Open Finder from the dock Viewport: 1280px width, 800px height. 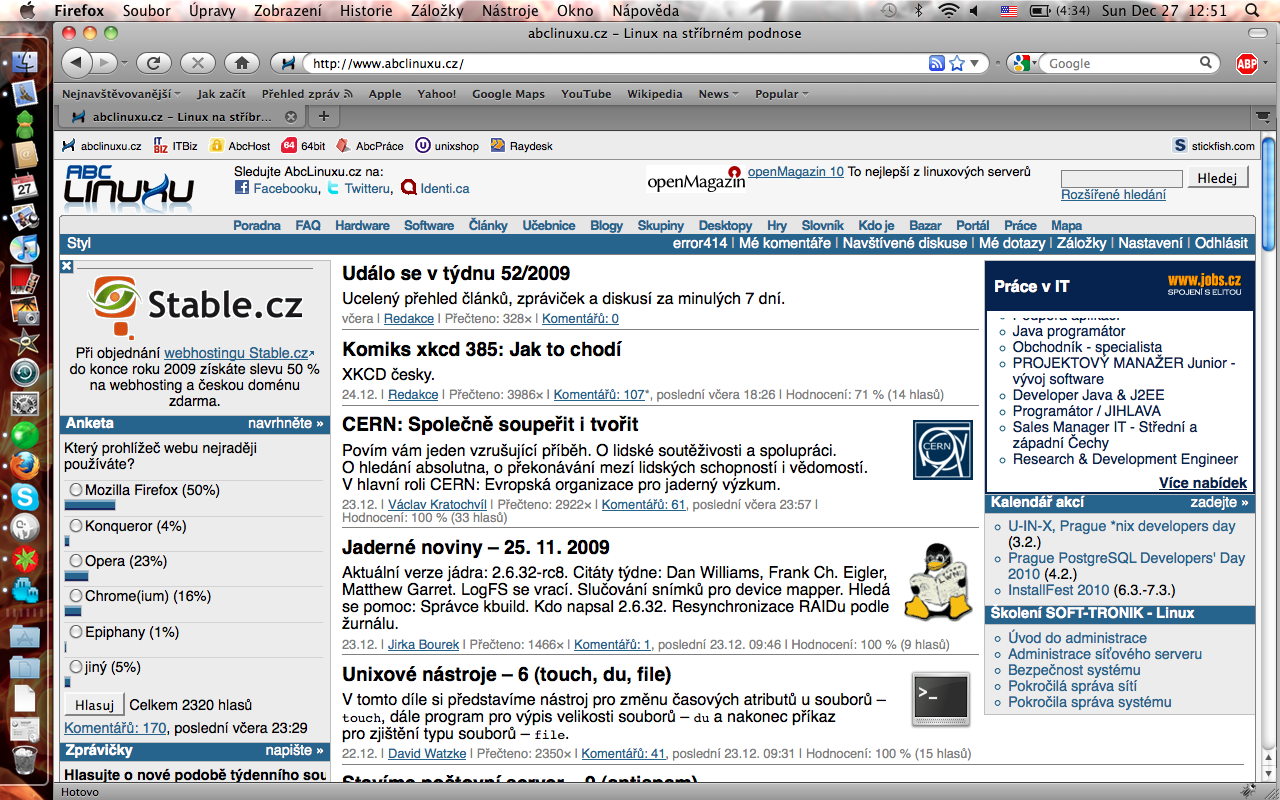25,62
